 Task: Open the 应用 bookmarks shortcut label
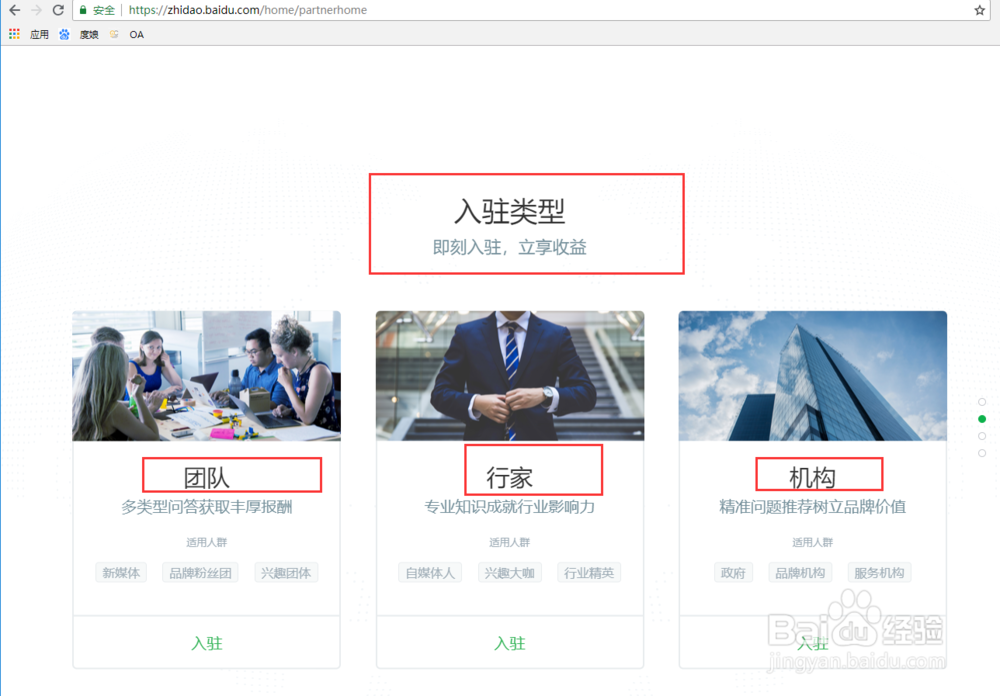click(39, 34)
